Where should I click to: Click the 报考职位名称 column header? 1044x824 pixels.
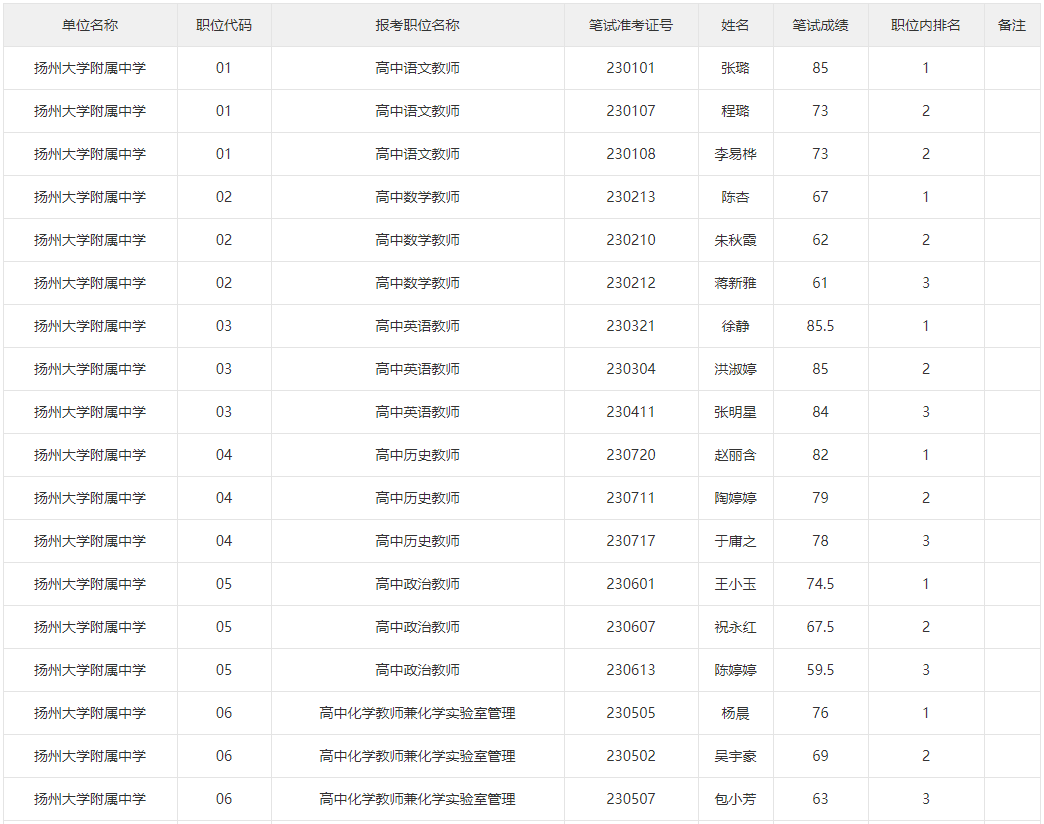pos(417,25)
